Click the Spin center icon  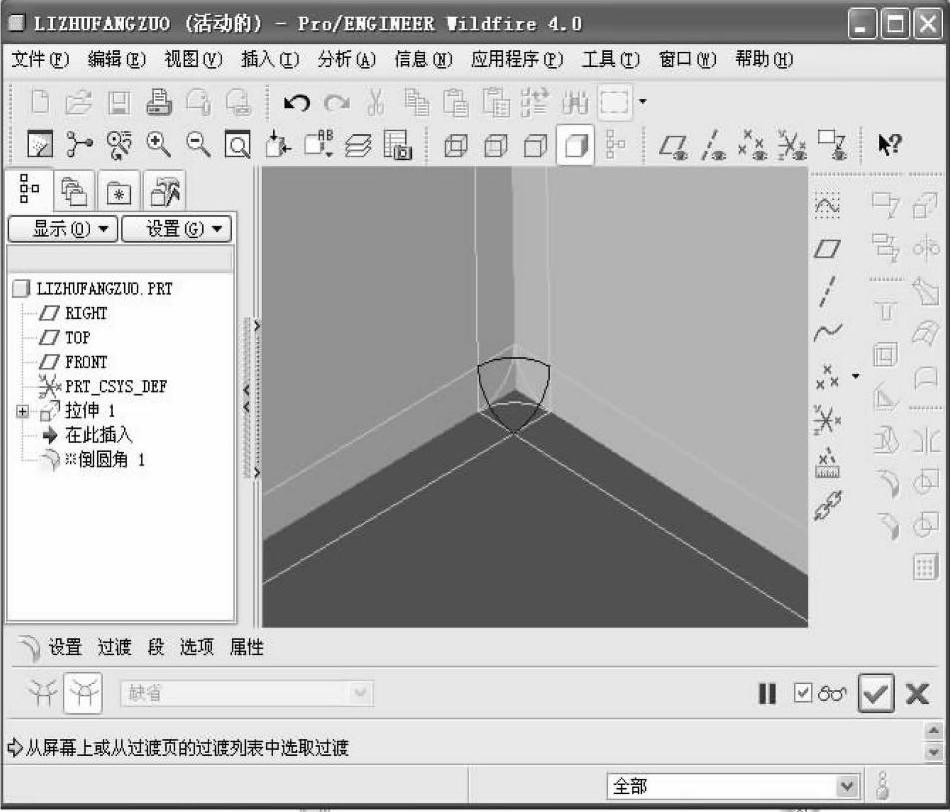click(79, 145)
